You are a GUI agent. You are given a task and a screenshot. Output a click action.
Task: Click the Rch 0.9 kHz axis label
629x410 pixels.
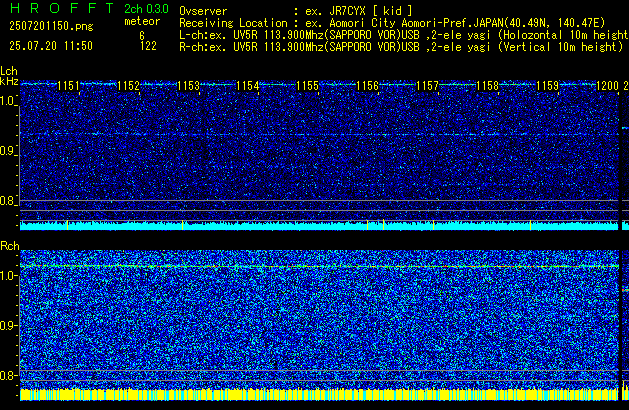pyautogui.click(x=8, y=325)
